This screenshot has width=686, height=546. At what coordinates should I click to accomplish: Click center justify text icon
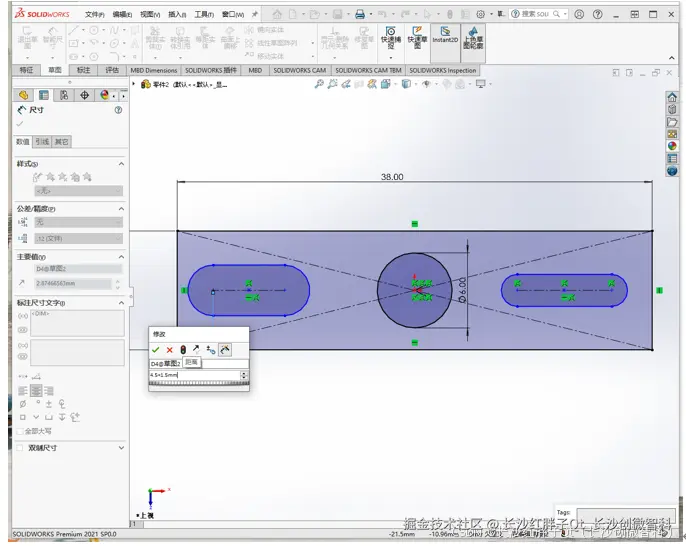point(36,391)
